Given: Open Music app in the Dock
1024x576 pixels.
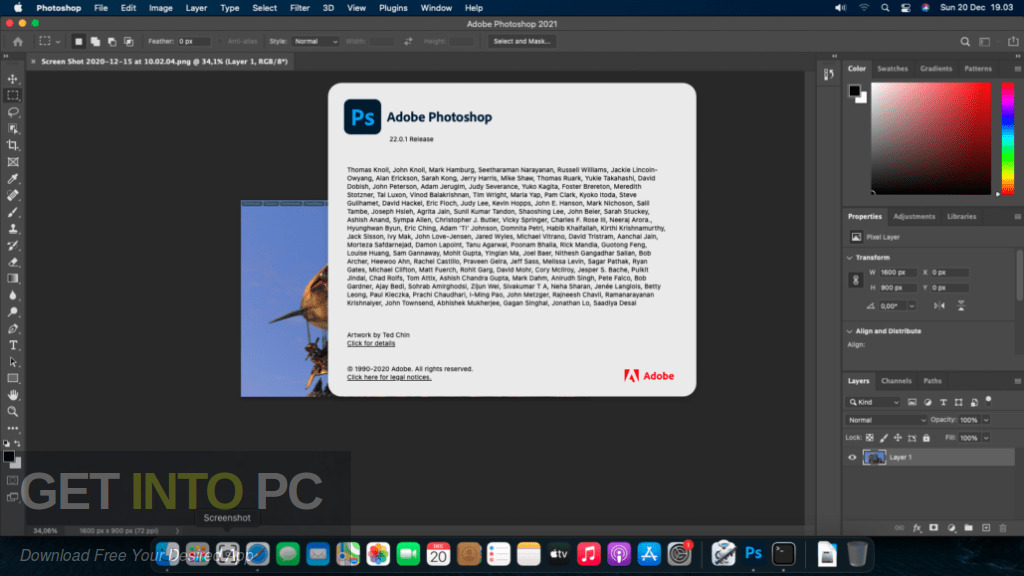Looking at the screenshot, I should coord(588,554).
